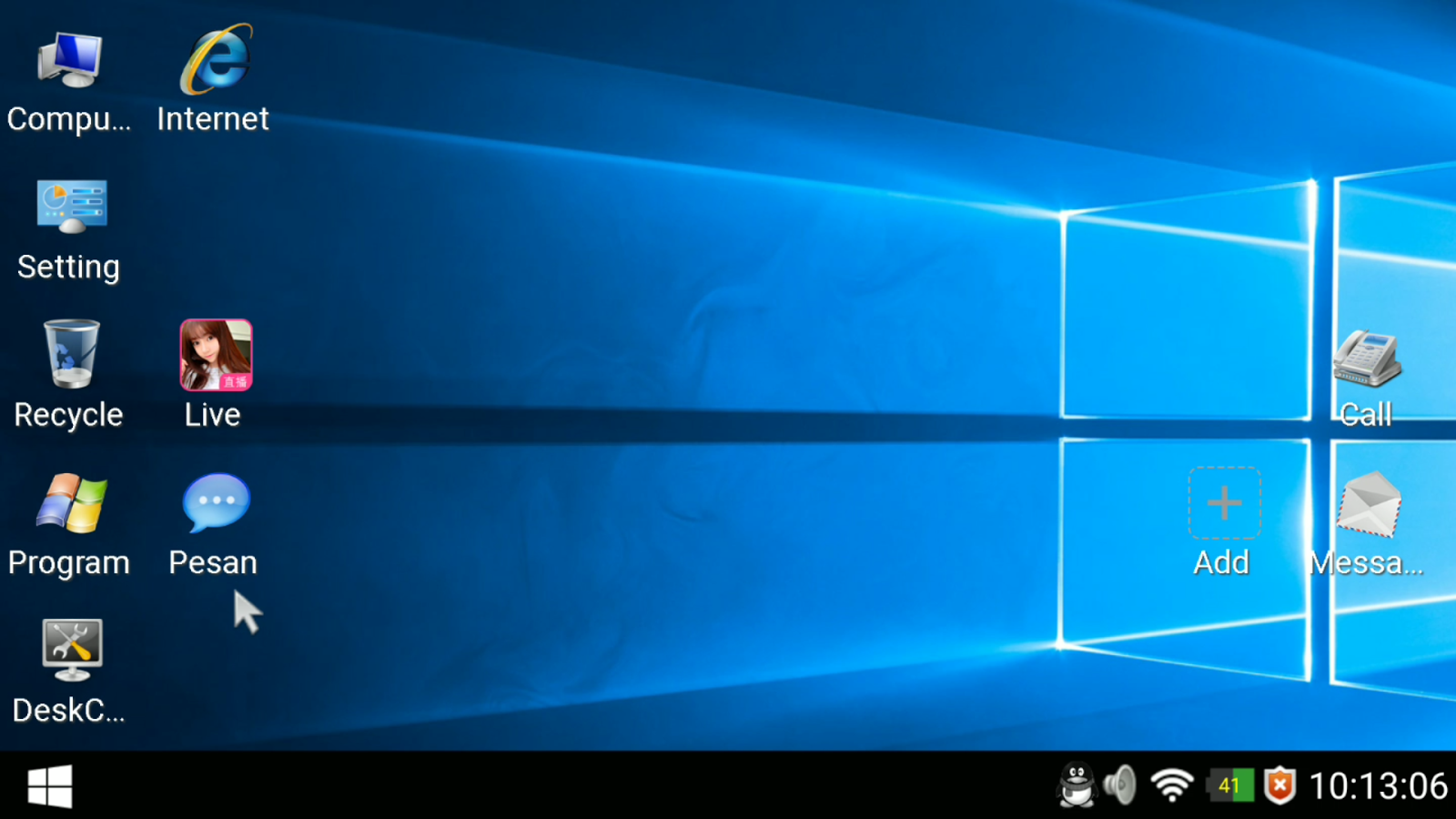This screenshot has height=819, width=1456.
Task: Toggle Wi-Fi from the tray icon
Action: tap(1171, 784)
